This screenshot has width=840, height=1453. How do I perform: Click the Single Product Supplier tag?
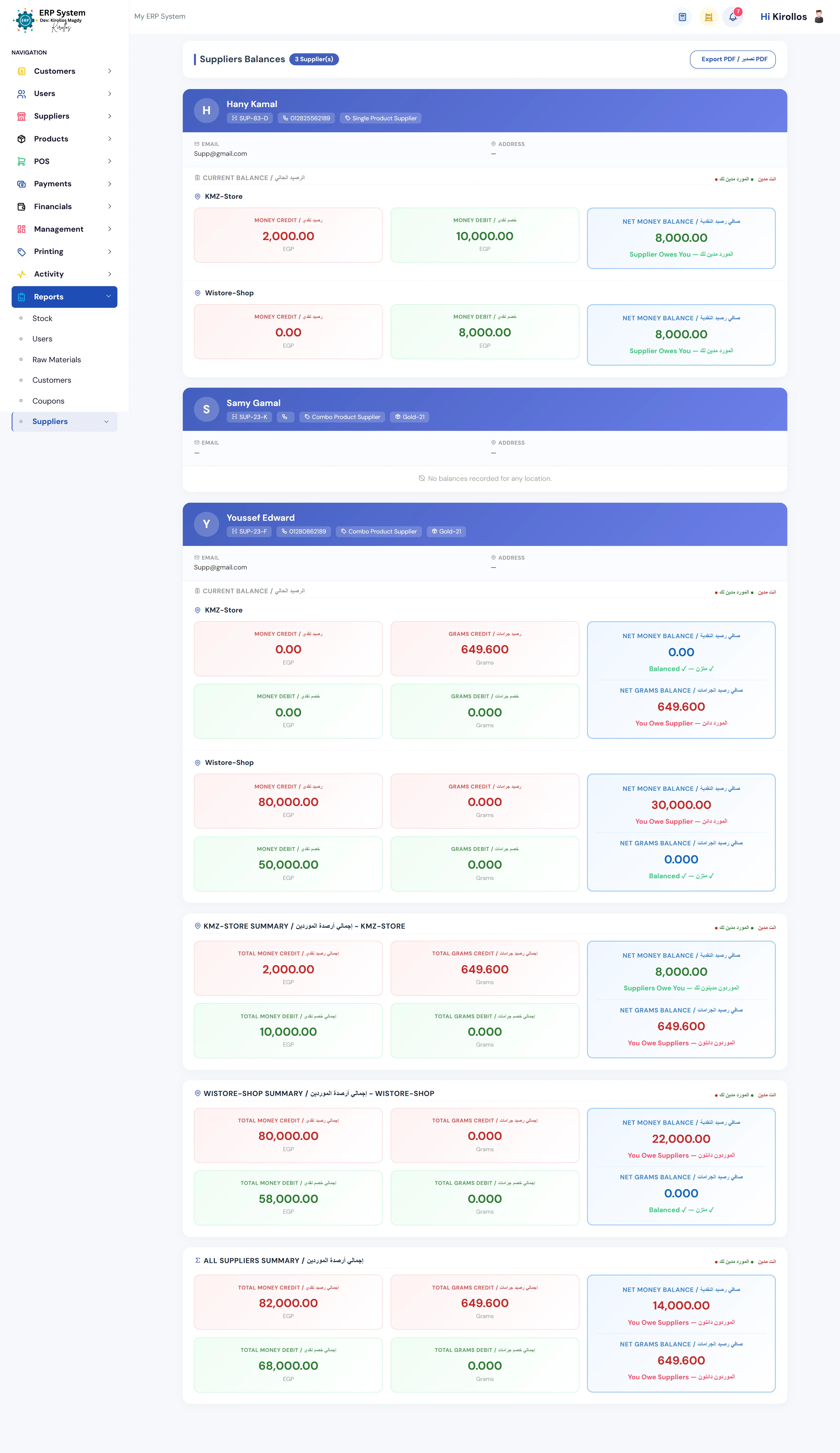[x=380, y=118]
